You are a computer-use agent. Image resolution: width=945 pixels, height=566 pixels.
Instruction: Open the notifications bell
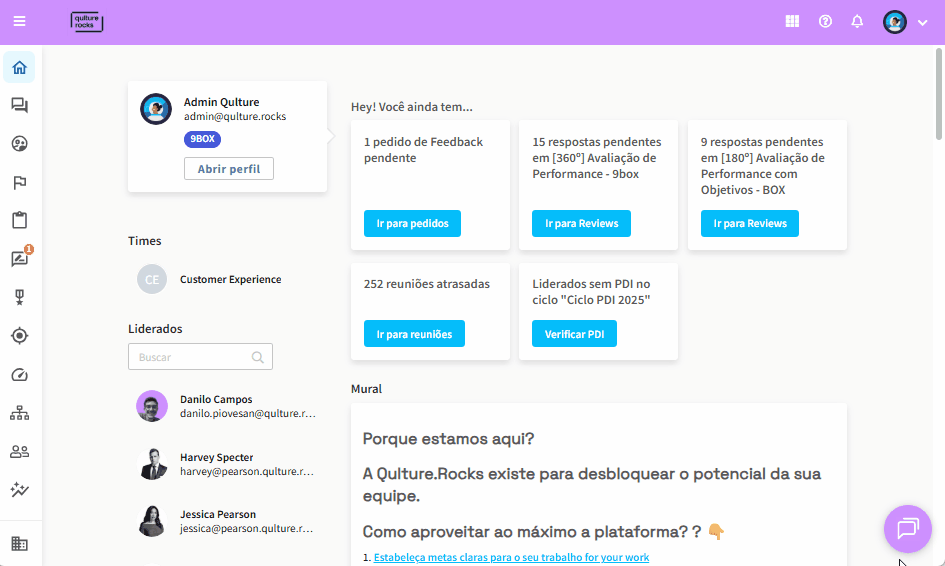(x=857, y=21)
